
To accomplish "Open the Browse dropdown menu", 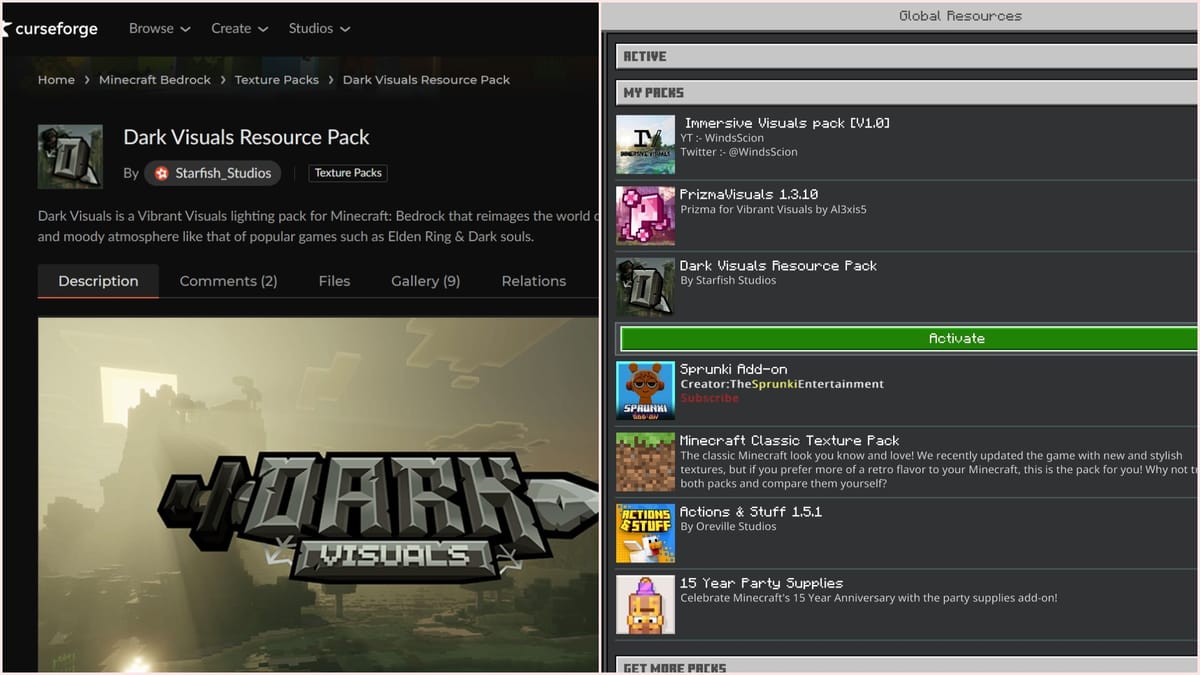I will pos(159,29).
